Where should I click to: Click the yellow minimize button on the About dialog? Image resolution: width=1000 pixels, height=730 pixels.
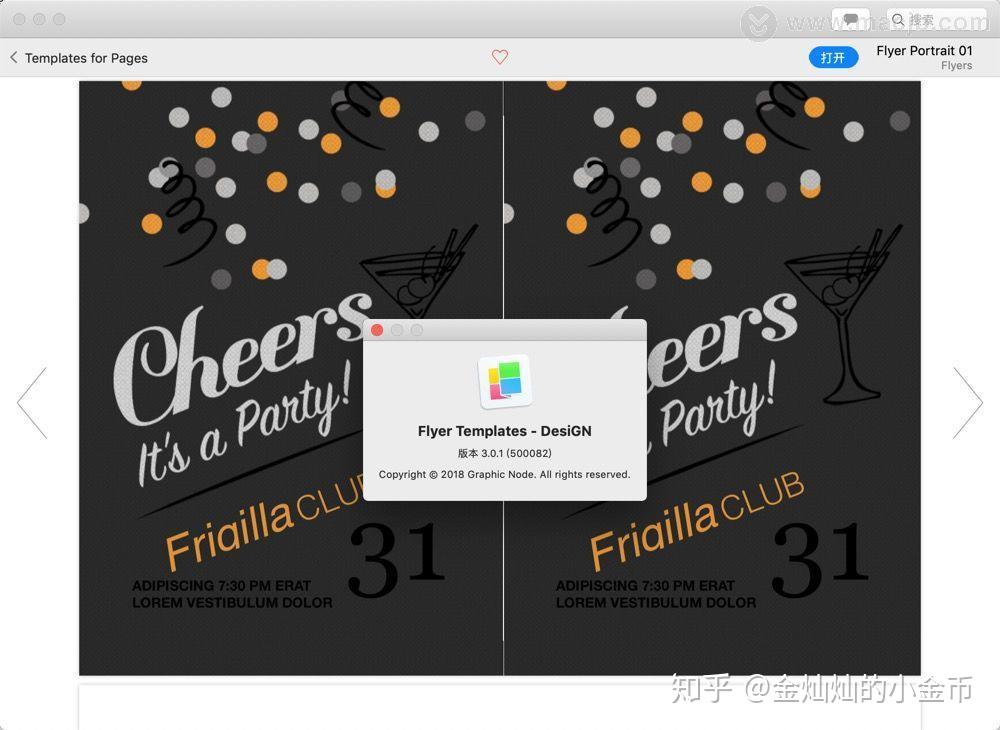pos(397,330)
